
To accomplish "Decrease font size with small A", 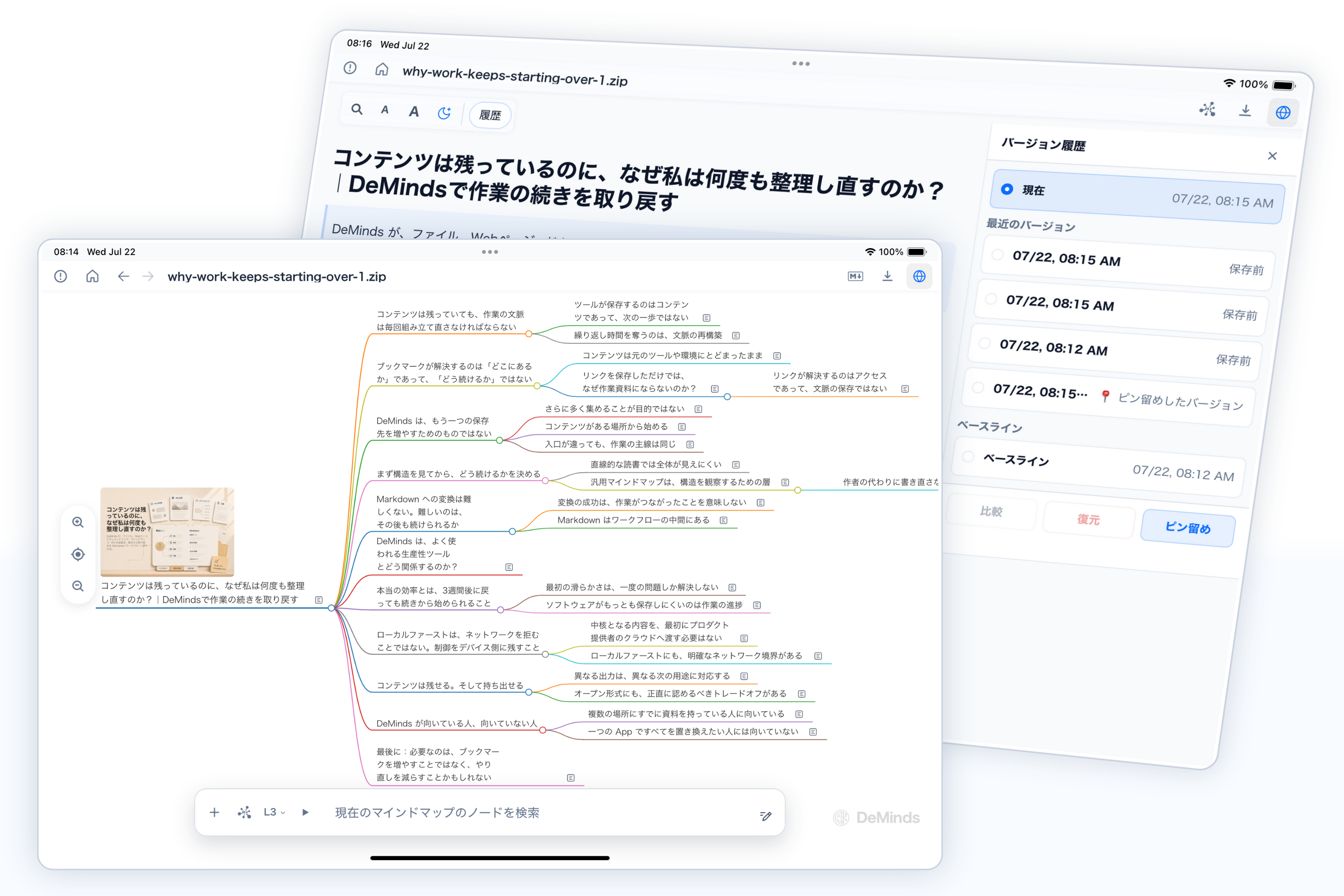I will click(x=385, y=110).
